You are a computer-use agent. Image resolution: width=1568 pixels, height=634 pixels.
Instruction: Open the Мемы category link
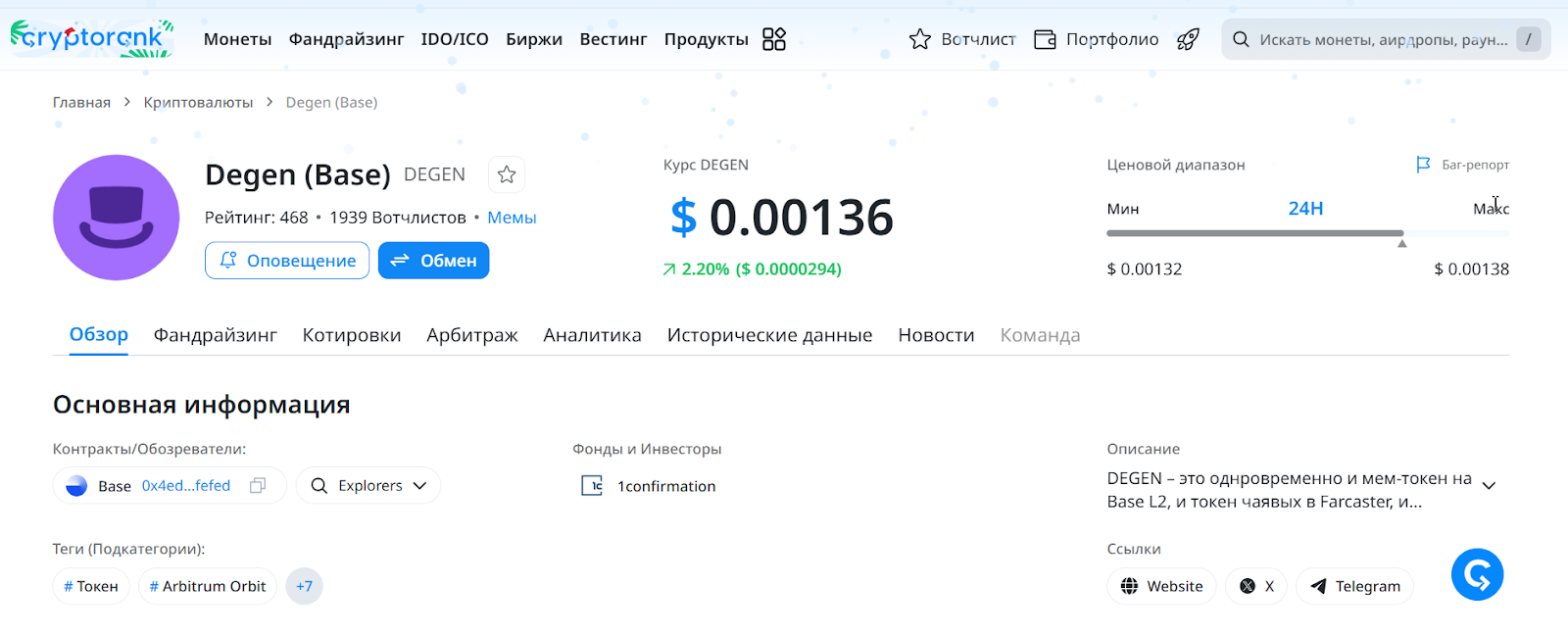(512, 218)
